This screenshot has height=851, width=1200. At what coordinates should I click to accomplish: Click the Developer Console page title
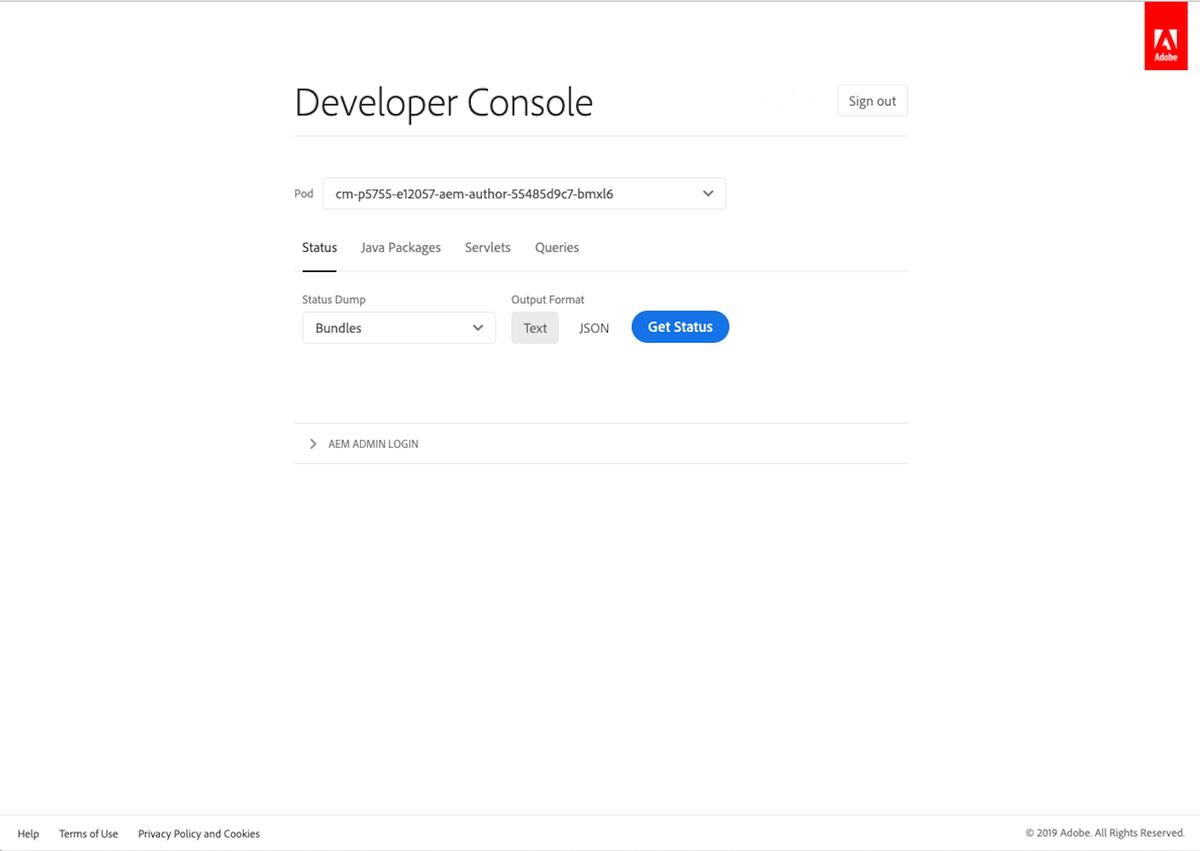[443, 102]
